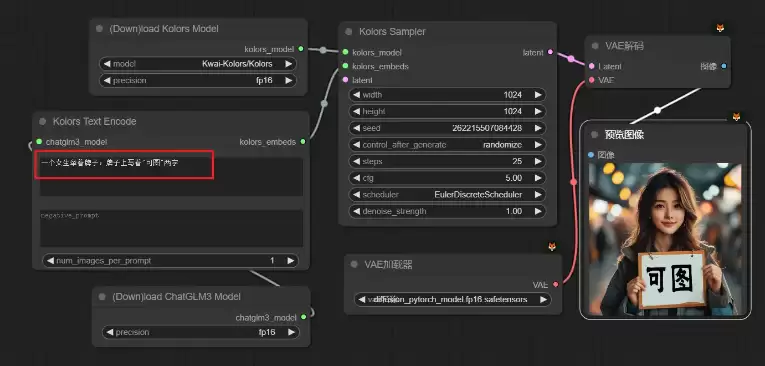
Task: Click the positive prompt text box
Action: click(x=171, y=177)
